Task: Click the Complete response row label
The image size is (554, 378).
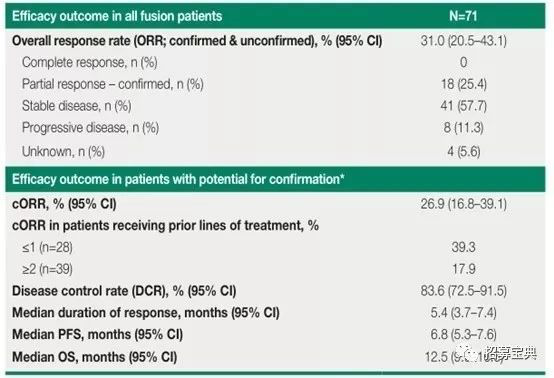Action: [89, 63]
